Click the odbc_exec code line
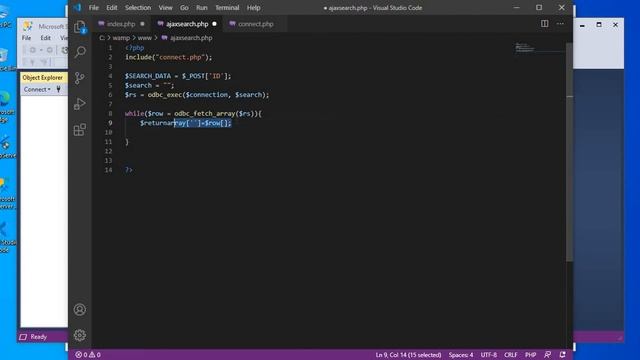 [x=197, y=95]
